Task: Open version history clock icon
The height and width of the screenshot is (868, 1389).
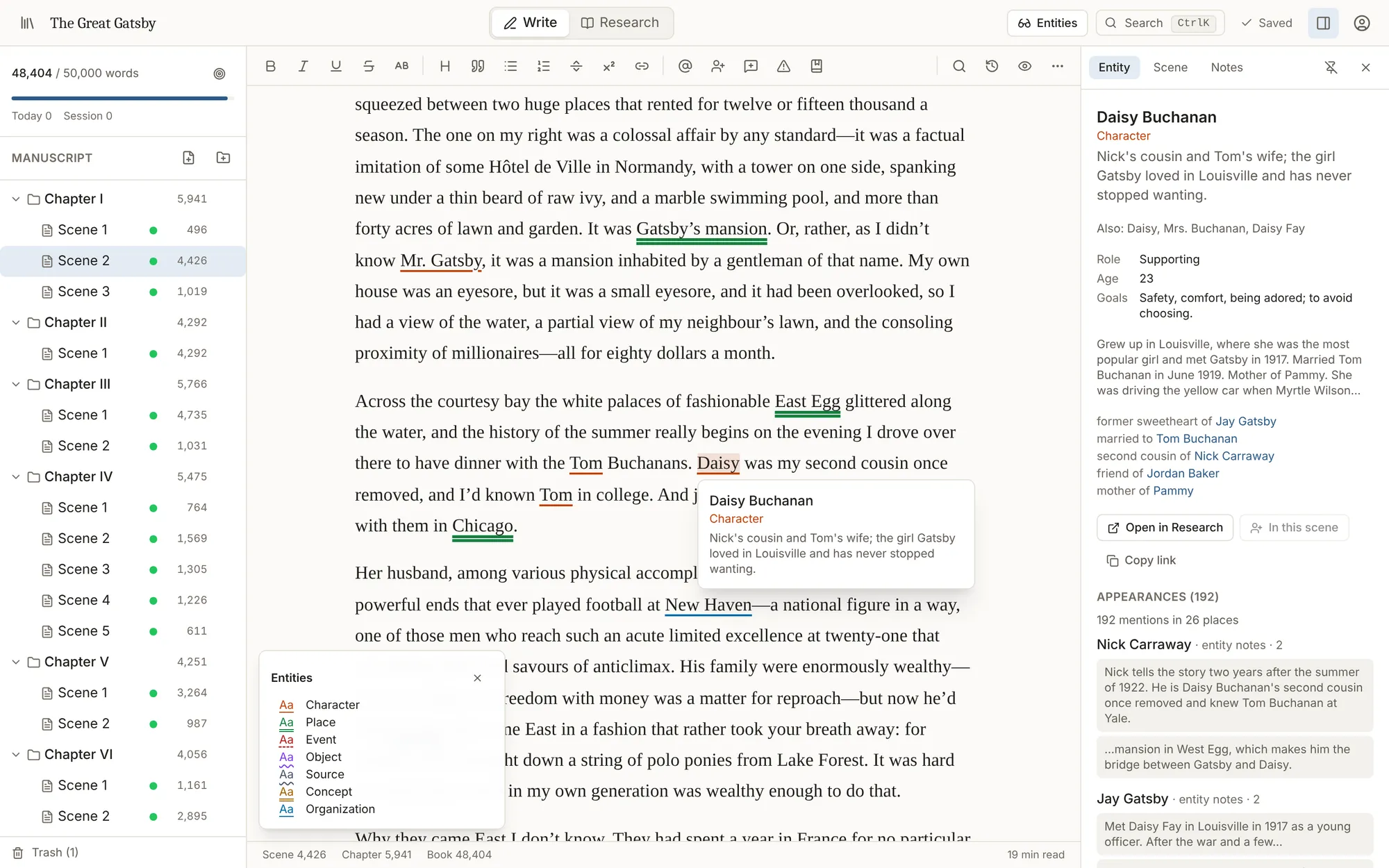Action: [x=992, y=66]
